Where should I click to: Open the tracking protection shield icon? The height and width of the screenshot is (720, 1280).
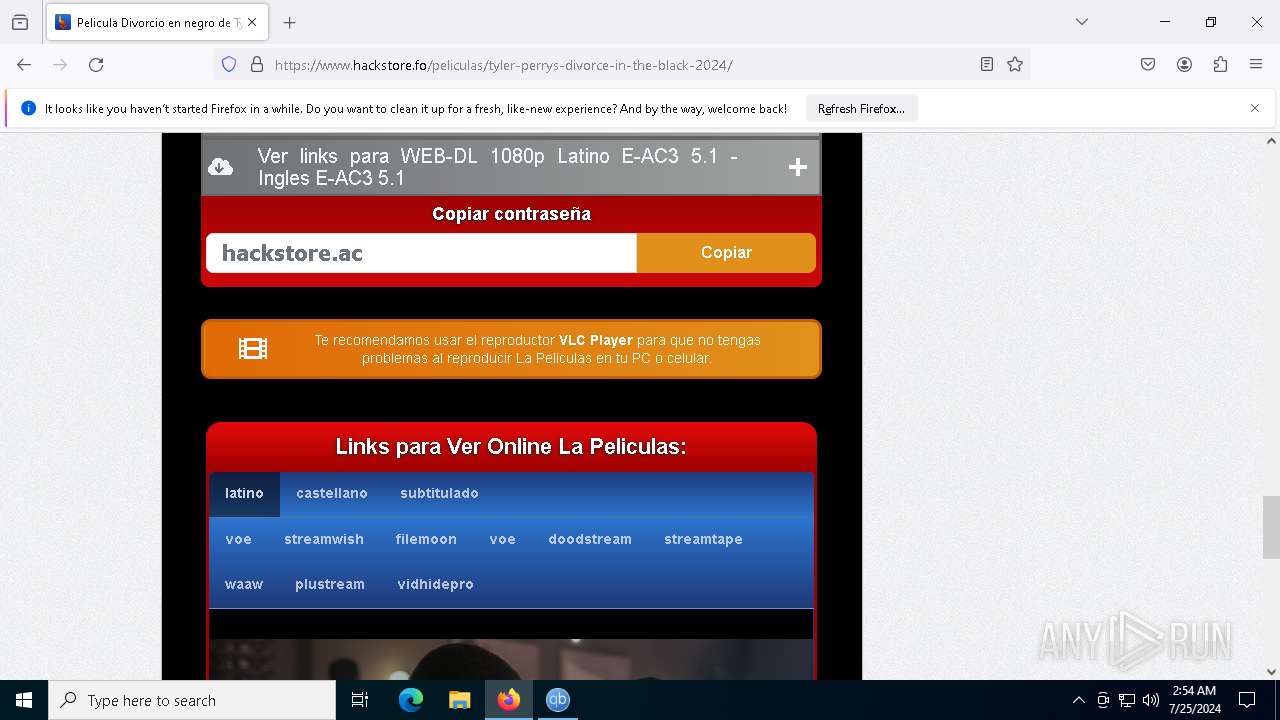[x=229, y=65]
